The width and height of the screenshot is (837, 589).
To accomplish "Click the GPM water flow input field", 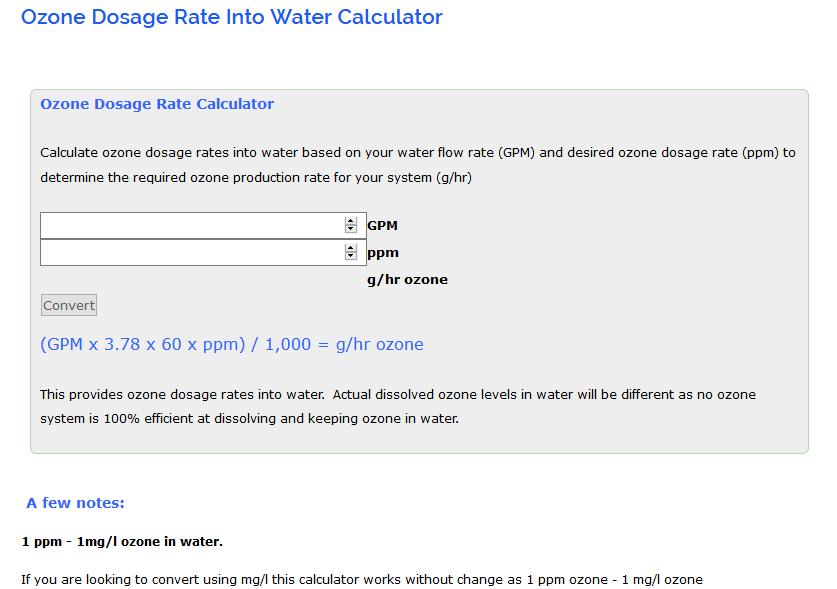I will coord(190,226).
